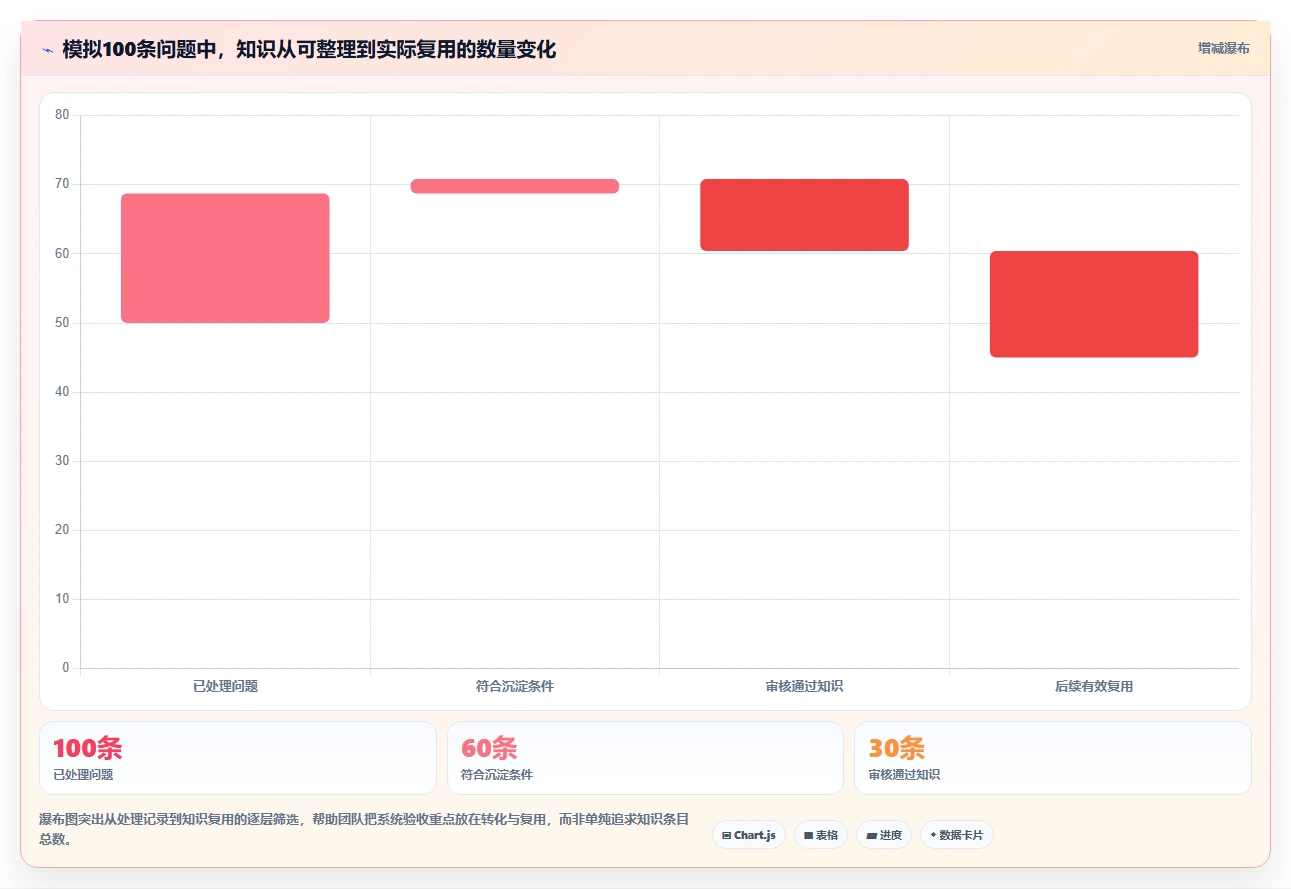Select the 表格 tag chip

tap(821, 835)
